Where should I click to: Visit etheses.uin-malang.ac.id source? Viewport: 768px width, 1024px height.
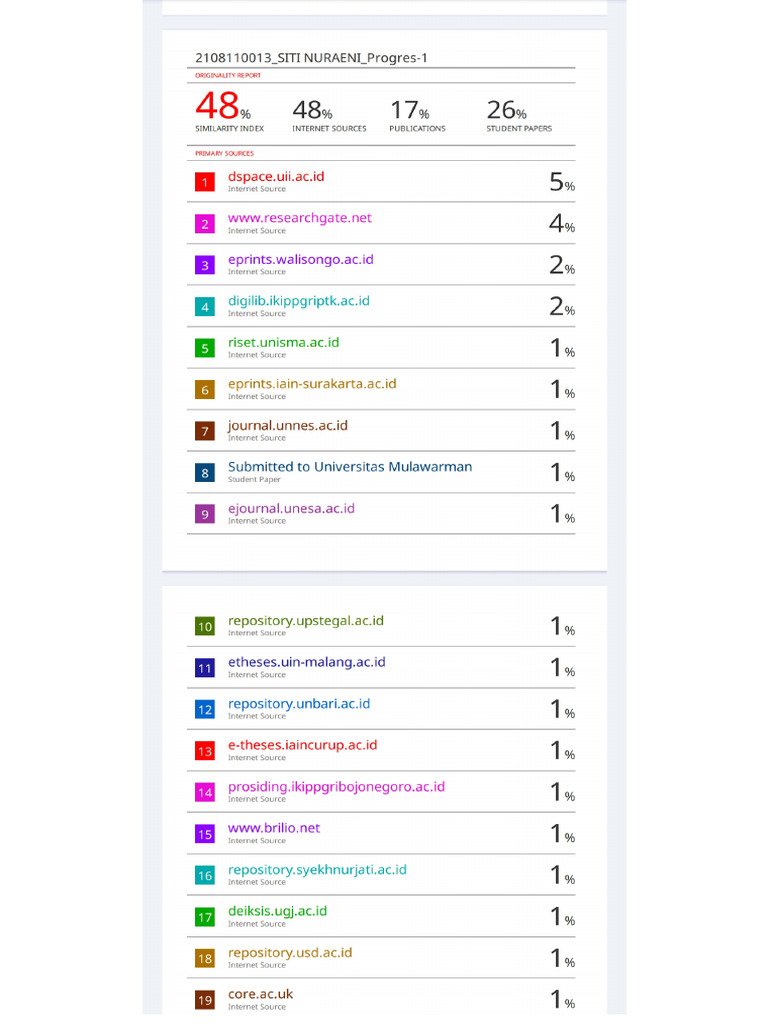307,662
